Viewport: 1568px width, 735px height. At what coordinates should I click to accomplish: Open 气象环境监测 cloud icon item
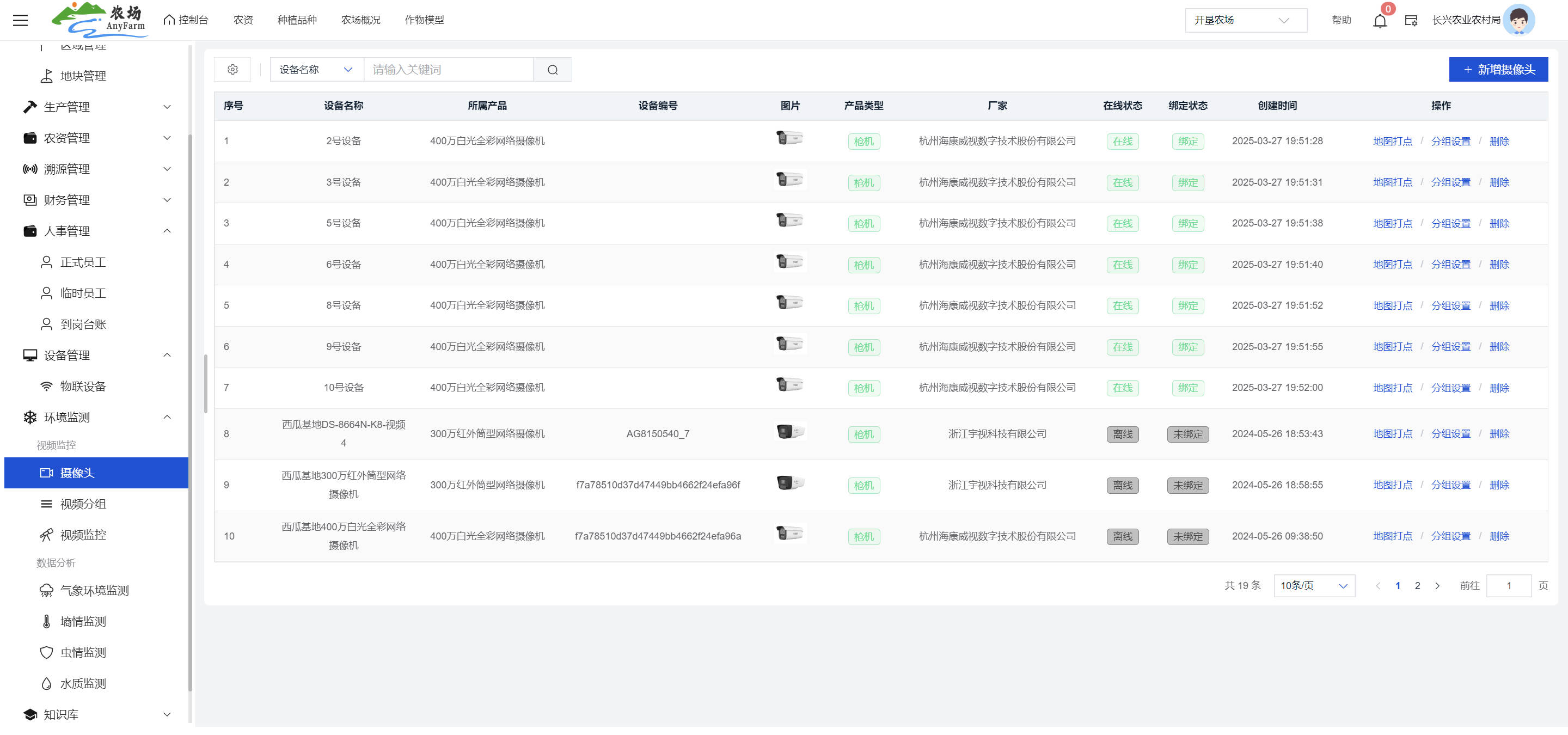(x=94, y=590)
